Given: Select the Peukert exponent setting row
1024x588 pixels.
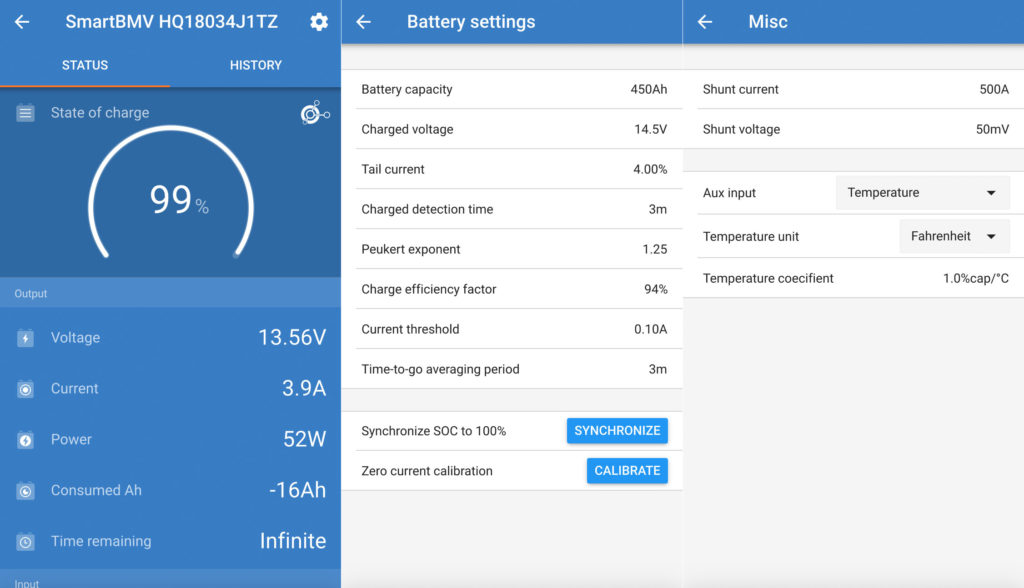Looking at the screenshot, I should (513, 249).
